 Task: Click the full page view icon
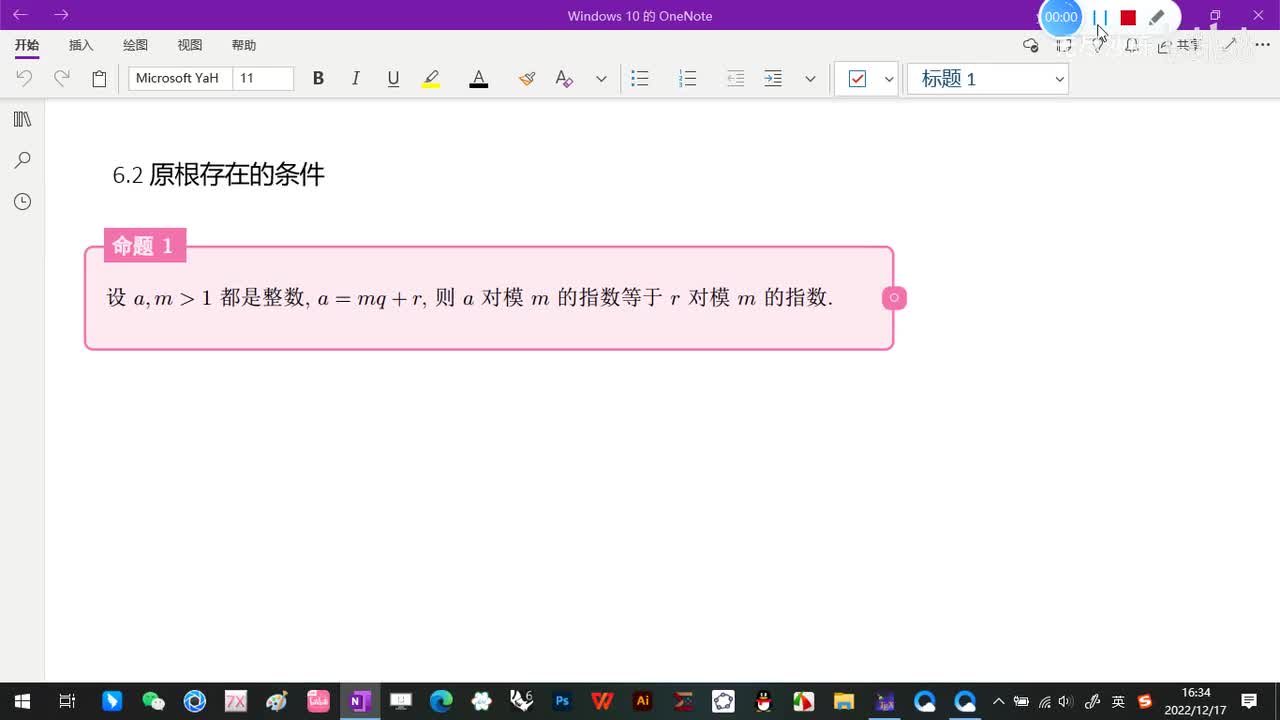click(x=1064, y=45)
